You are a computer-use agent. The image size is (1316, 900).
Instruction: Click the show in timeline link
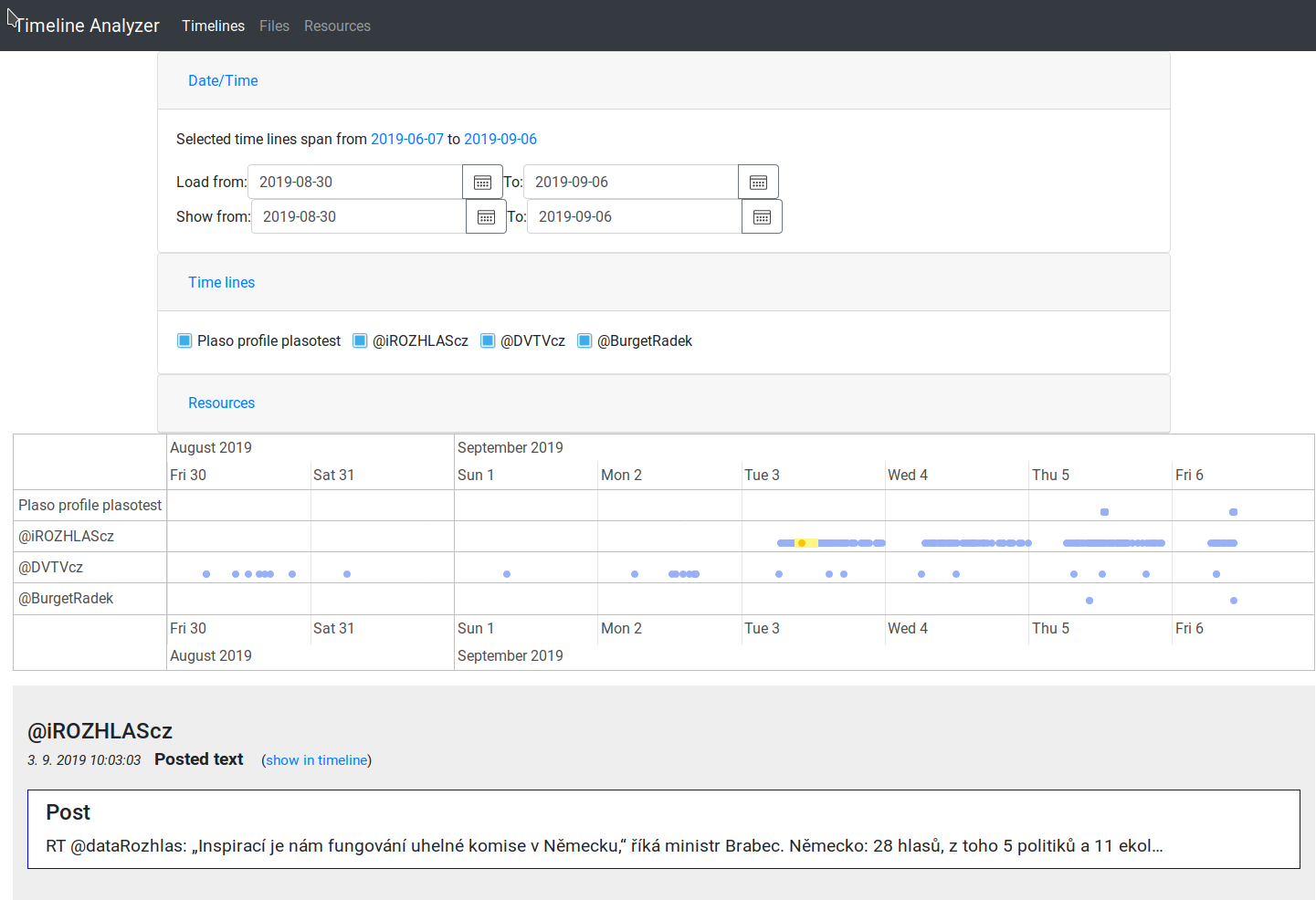(317, 759)
